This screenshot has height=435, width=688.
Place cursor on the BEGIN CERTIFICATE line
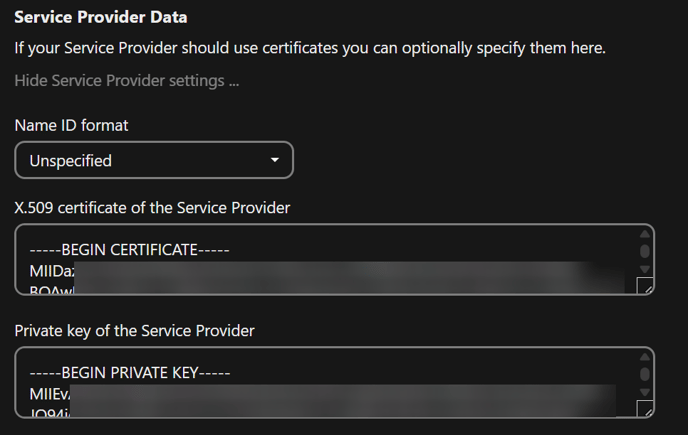(x=129, y=250)
